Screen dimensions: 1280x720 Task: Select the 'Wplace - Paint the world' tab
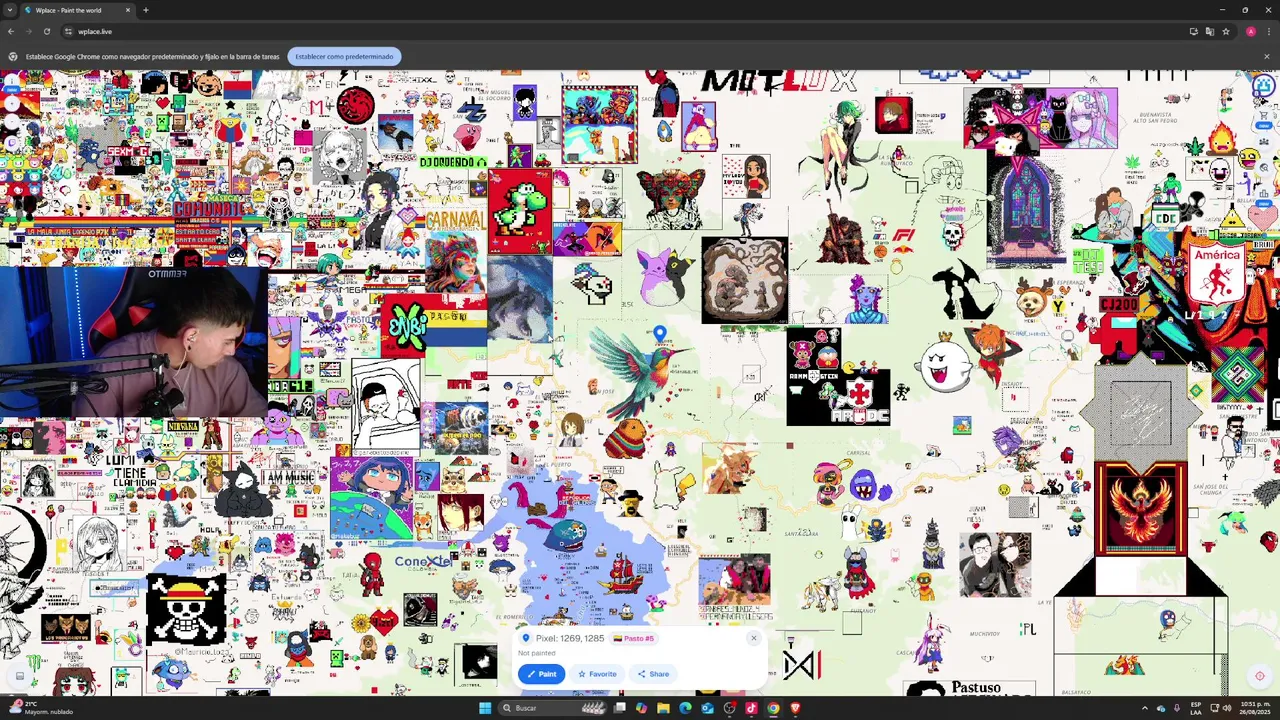pos(77,10)
